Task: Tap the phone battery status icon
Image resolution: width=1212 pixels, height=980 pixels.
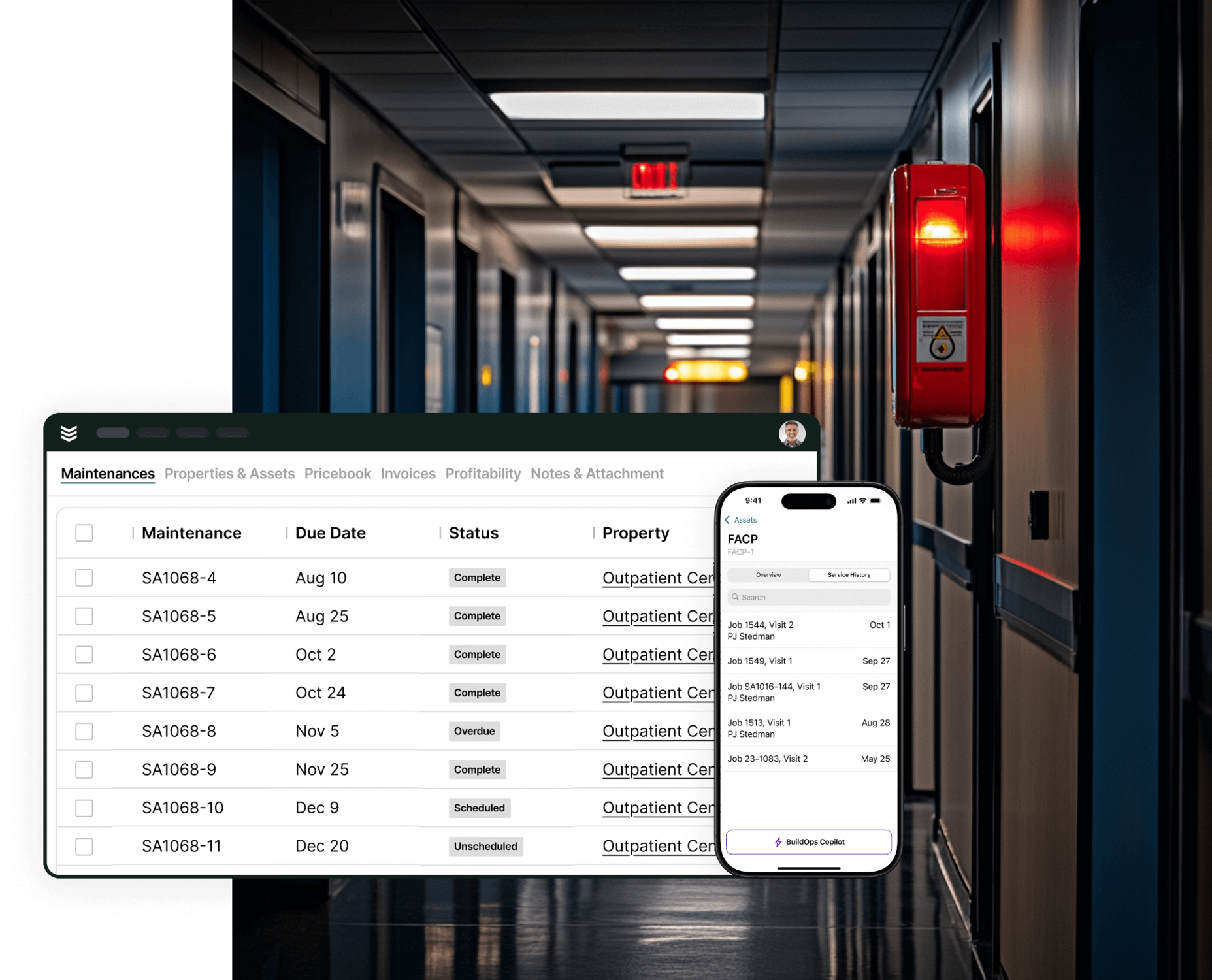Action: pyautogui.click(x=876, y=501)
